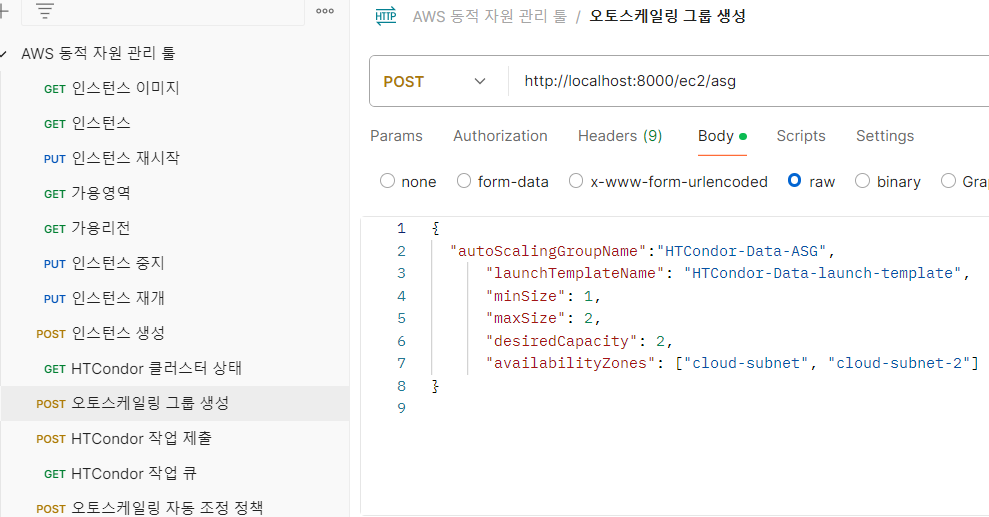Select the raw body radio button
The image size is (989, 517).
[x=795, y=181]
